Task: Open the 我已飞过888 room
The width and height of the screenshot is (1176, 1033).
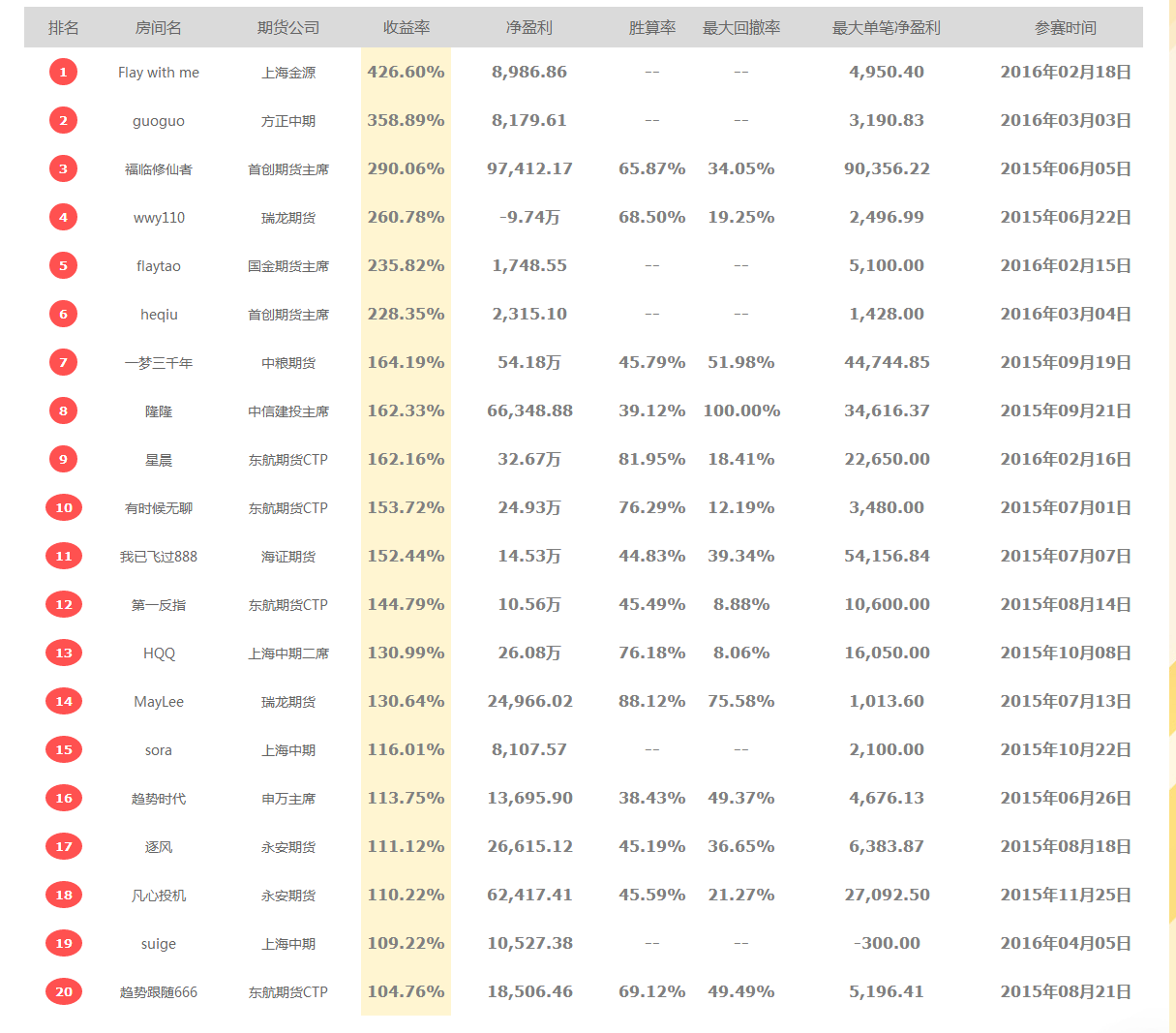Action: (x=159, y=557)
